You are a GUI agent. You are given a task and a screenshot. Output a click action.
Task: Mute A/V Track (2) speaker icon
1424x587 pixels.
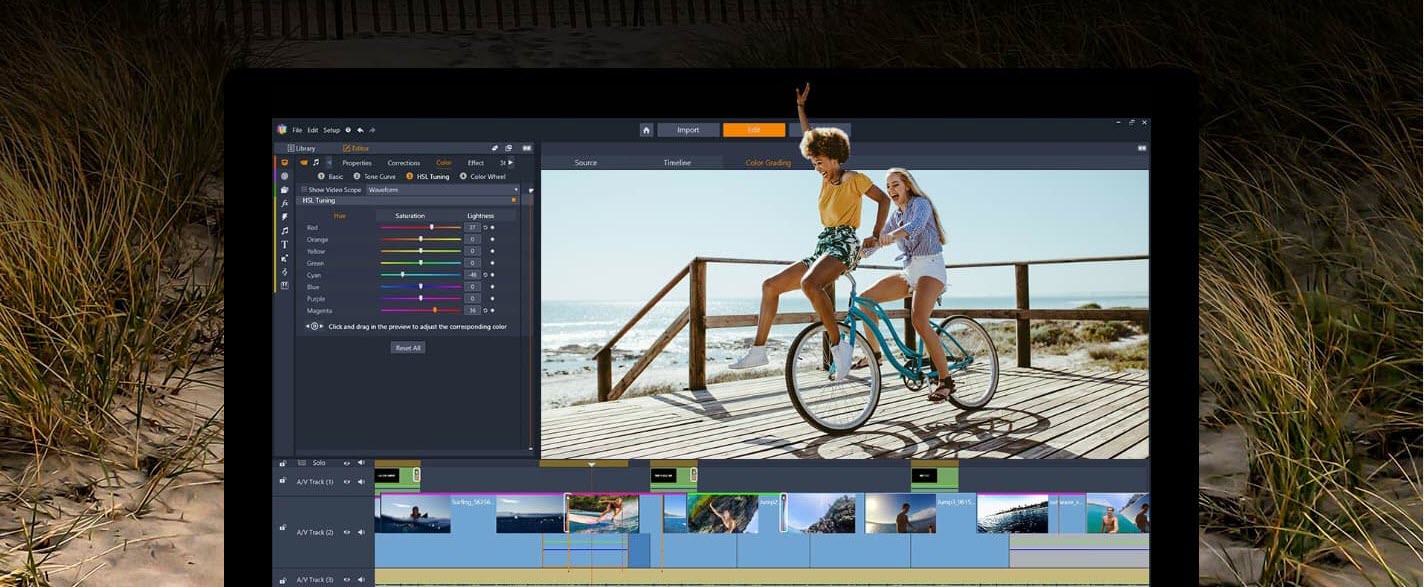click(x=361, y=532)
